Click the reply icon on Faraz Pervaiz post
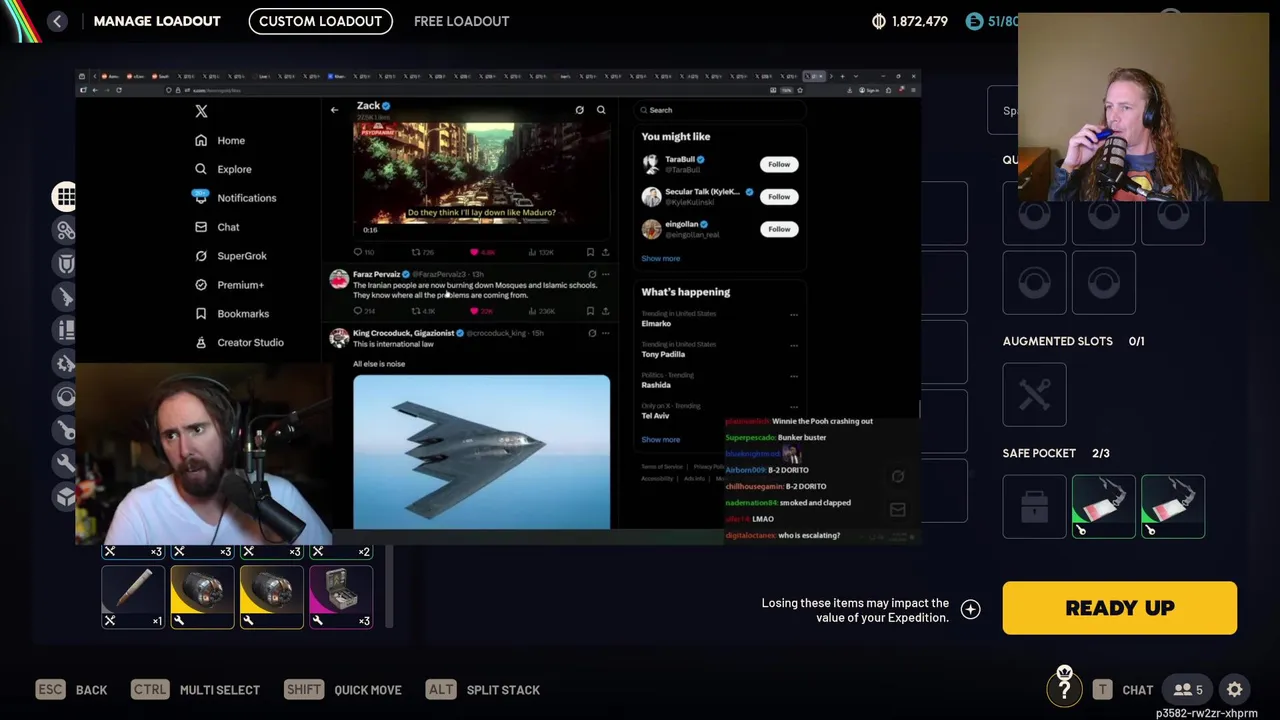The width and height of the screenshot is (1280, 720). (358, 311)
